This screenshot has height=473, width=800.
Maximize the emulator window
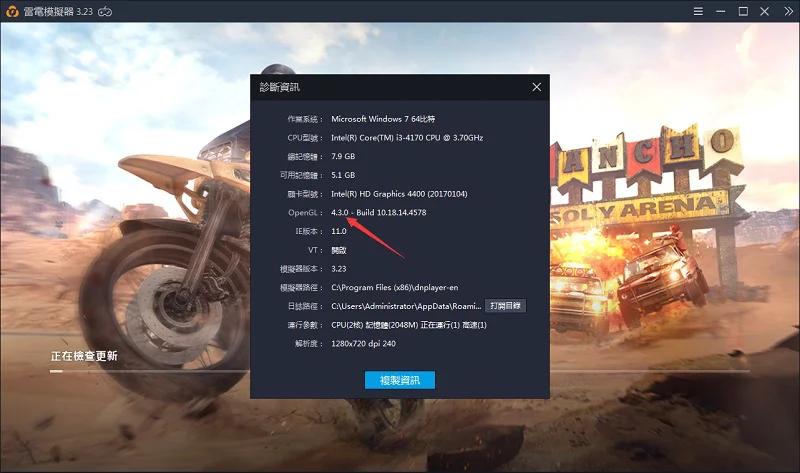coord(743,11)
